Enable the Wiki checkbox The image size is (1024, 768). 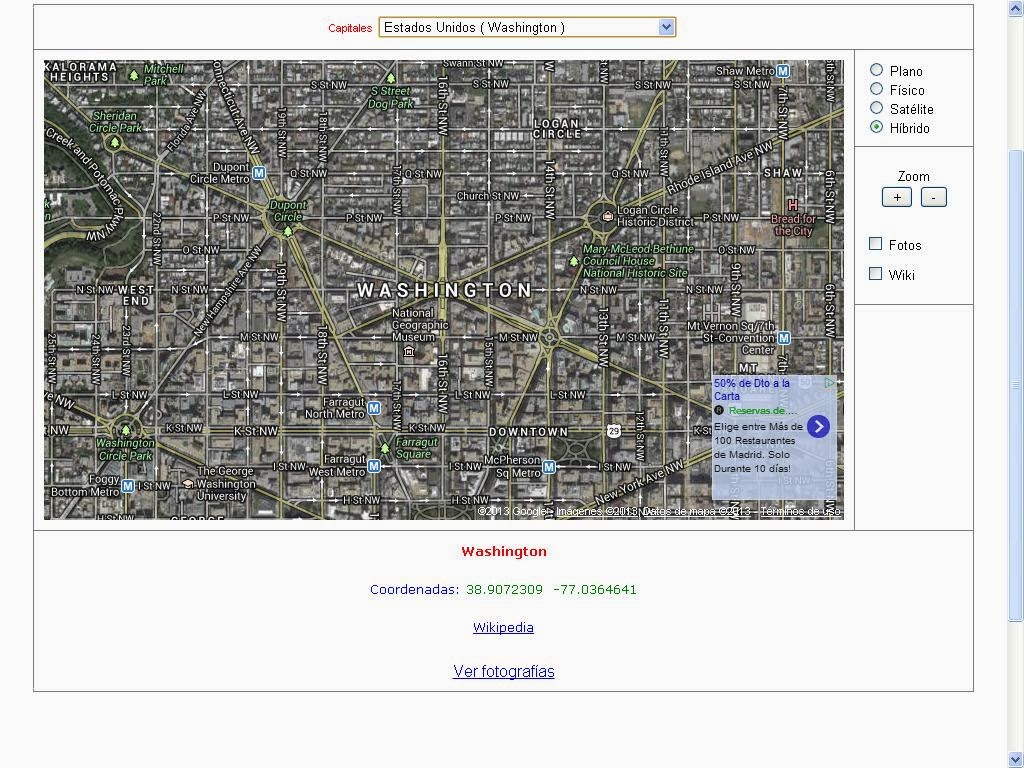click(876, 274)
